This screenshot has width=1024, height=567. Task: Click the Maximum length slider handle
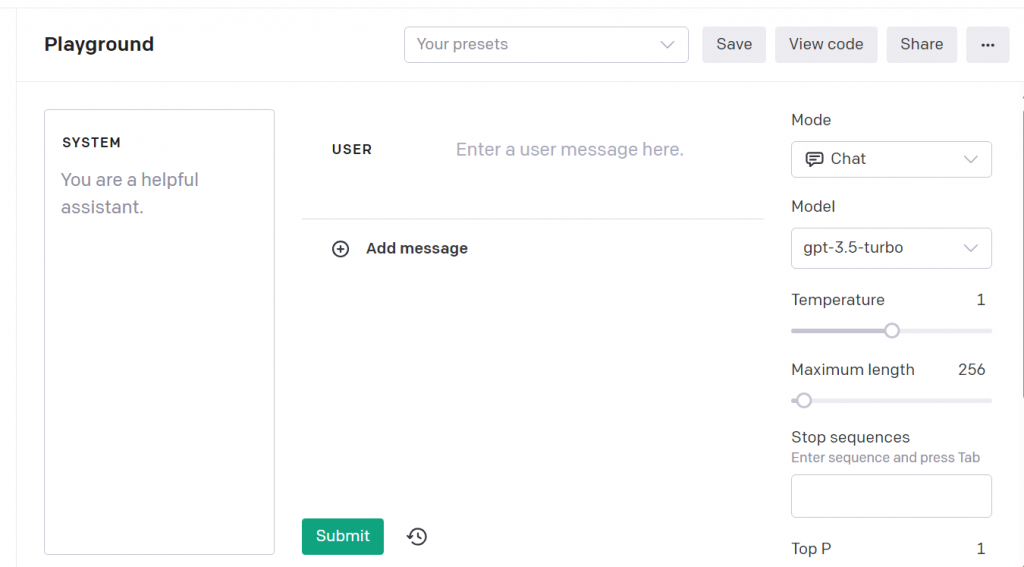pyautogui.click(x=803, y=401)
